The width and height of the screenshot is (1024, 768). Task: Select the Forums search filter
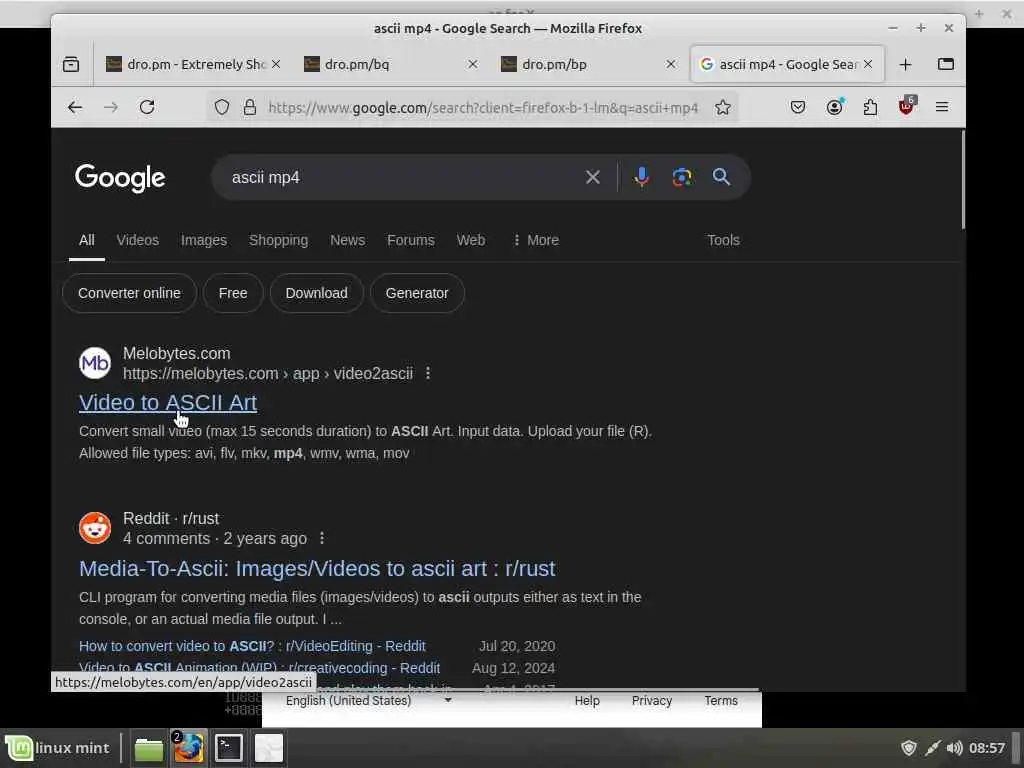[411, 240]
